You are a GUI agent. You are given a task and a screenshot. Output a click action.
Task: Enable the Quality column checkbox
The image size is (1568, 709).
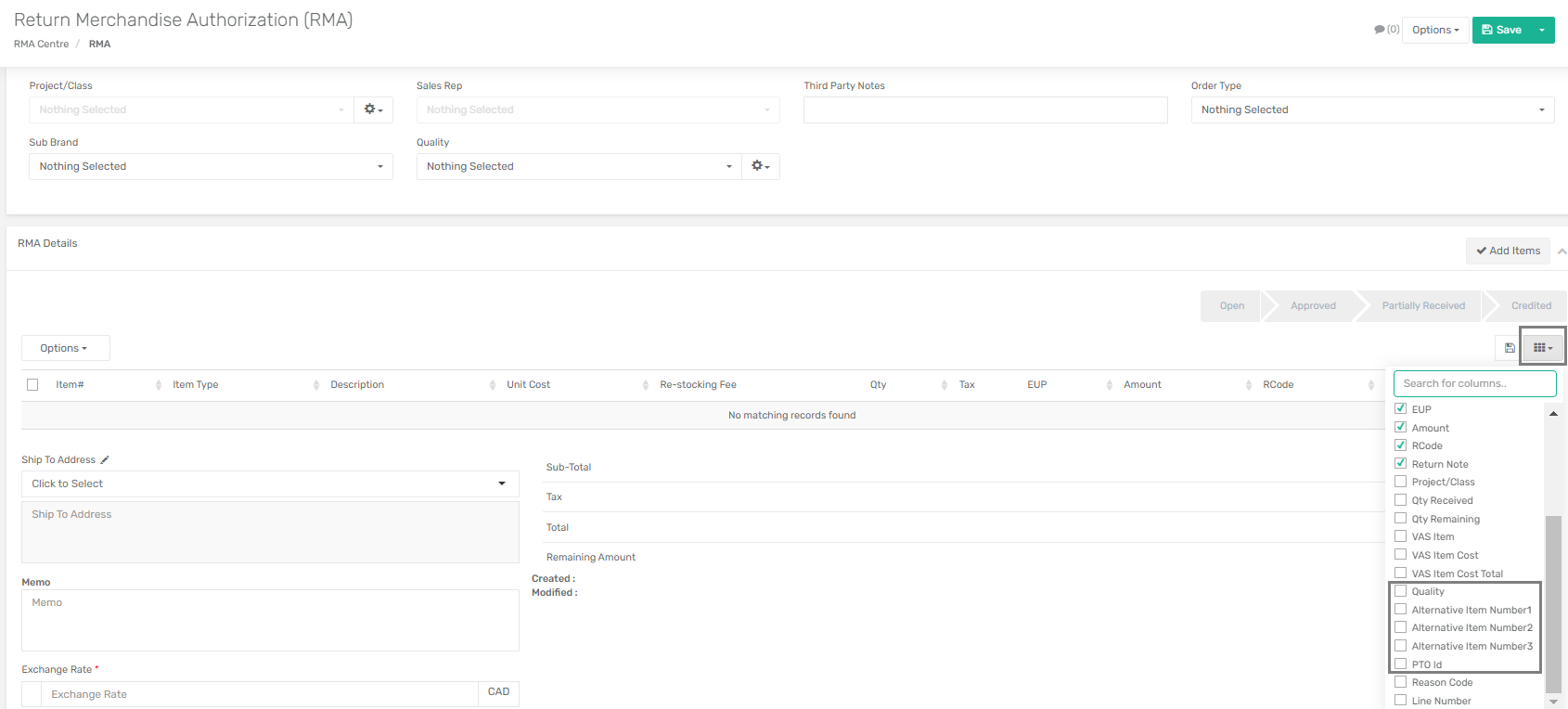click(1401, 590)
